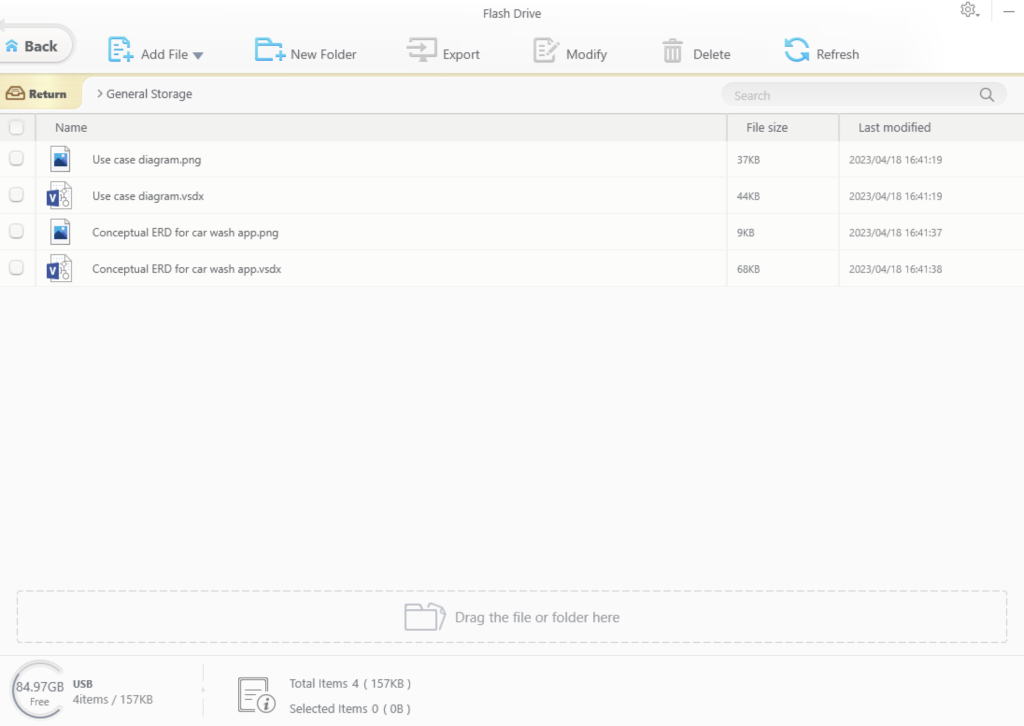1024x726 pixels.
Task: Click the New Folder icon
Action: point(270,50)
